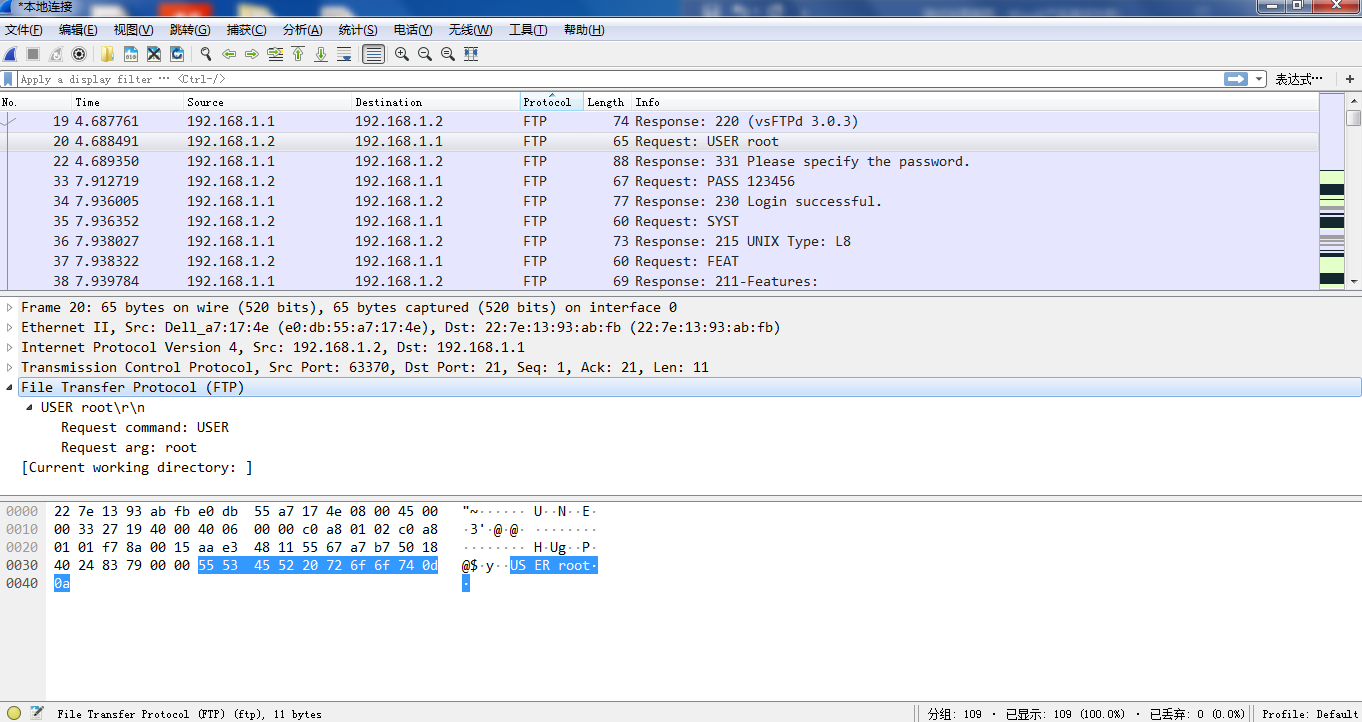Image resolution: width=1362 pixels, height=722 pixels.
Task: Reset text to normal size
Action: tap(448, 54)
